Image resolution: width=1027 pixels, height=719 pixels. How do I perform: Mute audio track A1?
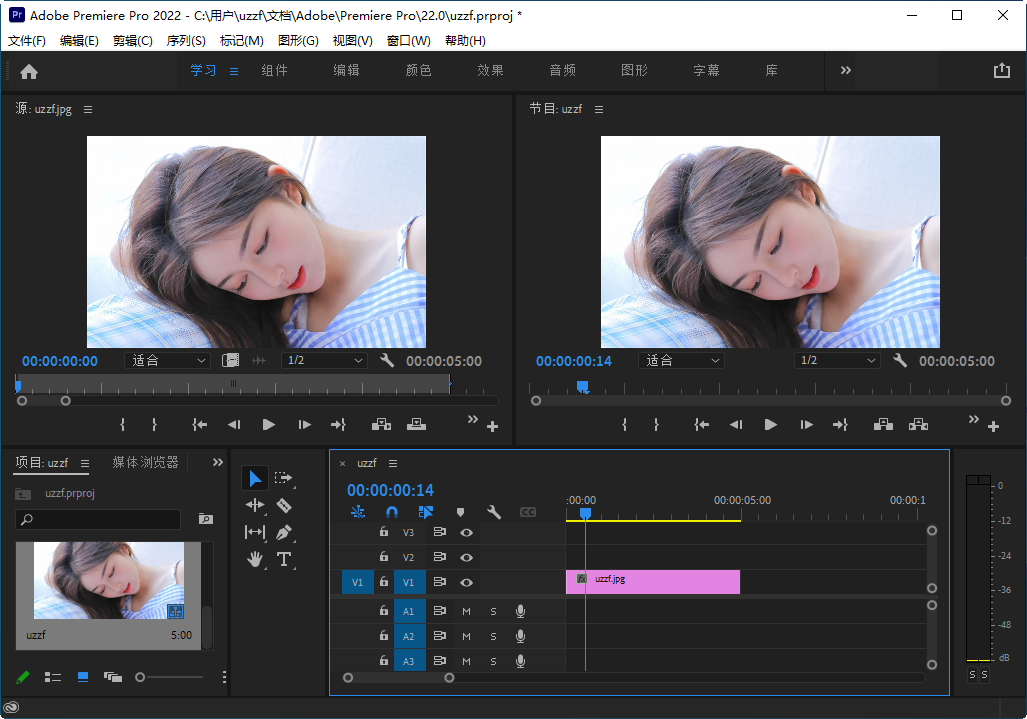(x=466, y=611)
